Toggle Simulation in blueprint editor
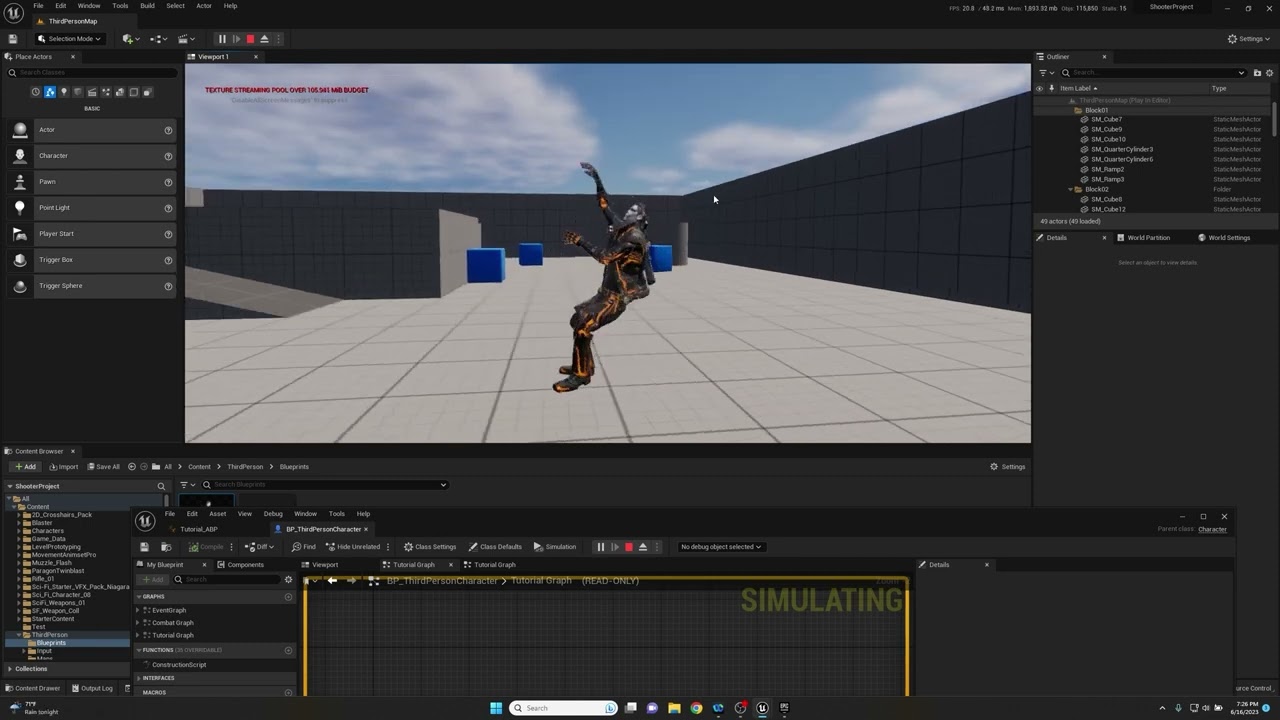Viewport: 1280px width, 720px height. (x=555, y=547)
